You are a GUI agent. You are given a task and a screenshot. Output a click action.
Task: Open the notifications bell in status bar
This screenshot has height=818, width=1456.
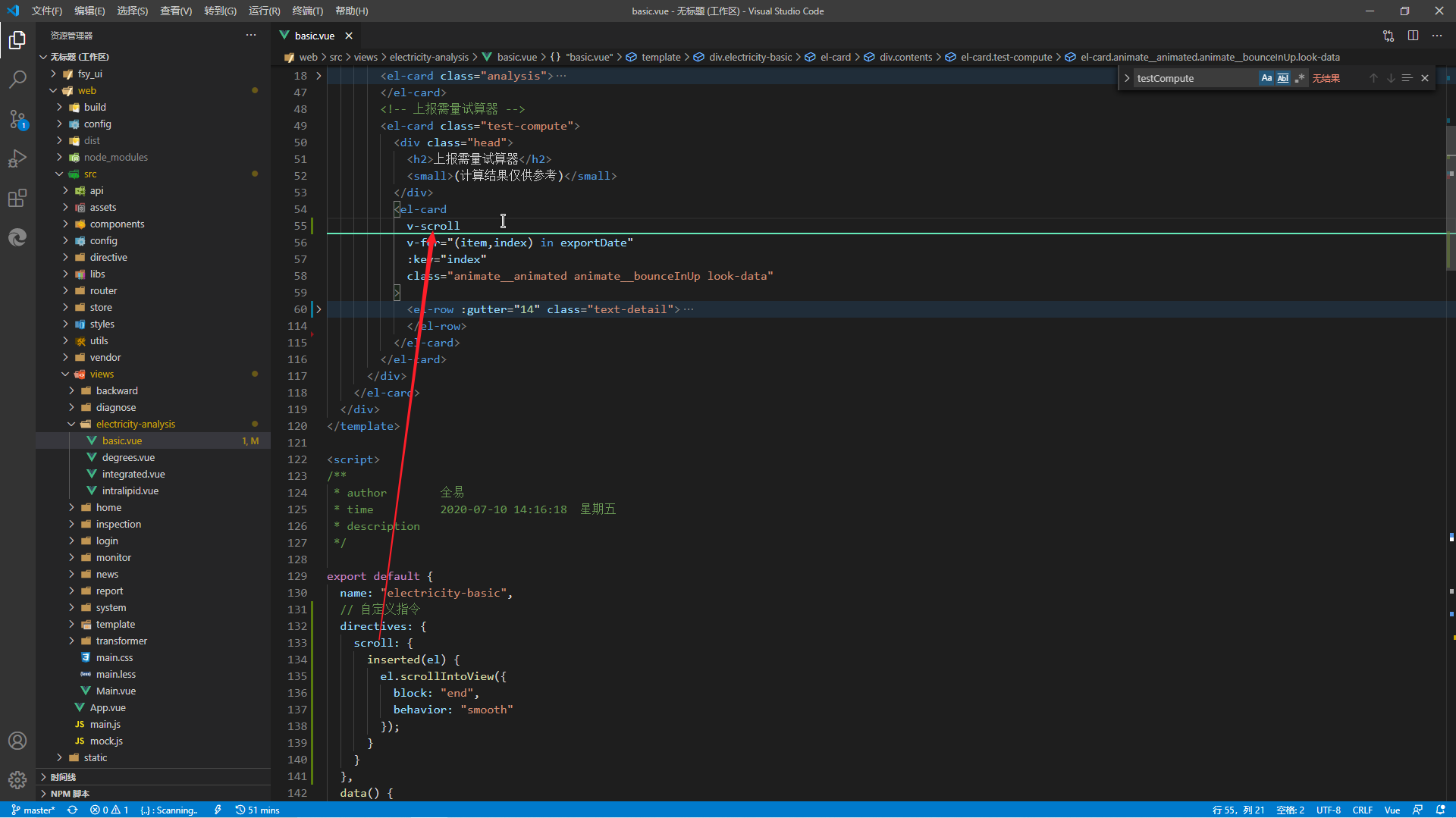coord(1440,810)
